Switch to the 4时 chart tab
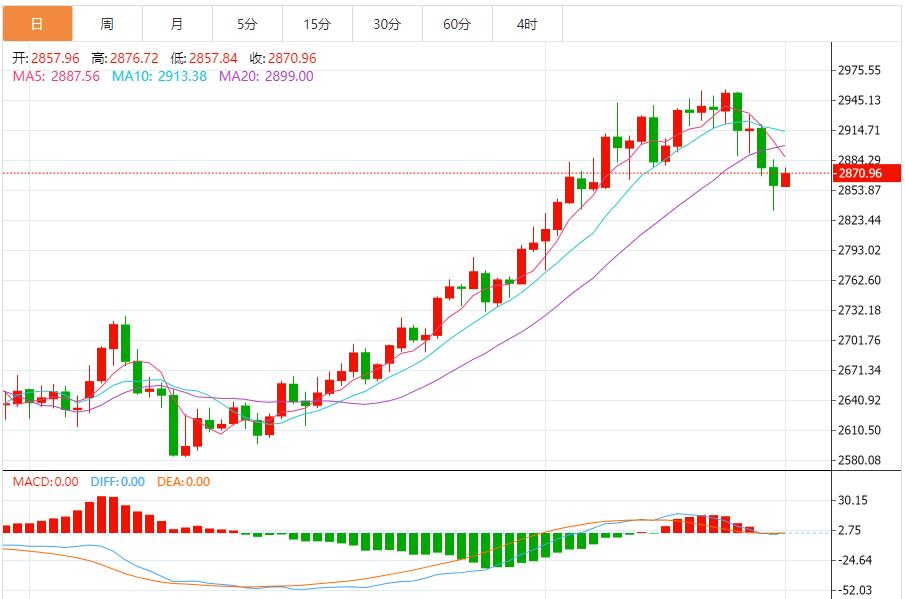 click(x=527, y=24)
